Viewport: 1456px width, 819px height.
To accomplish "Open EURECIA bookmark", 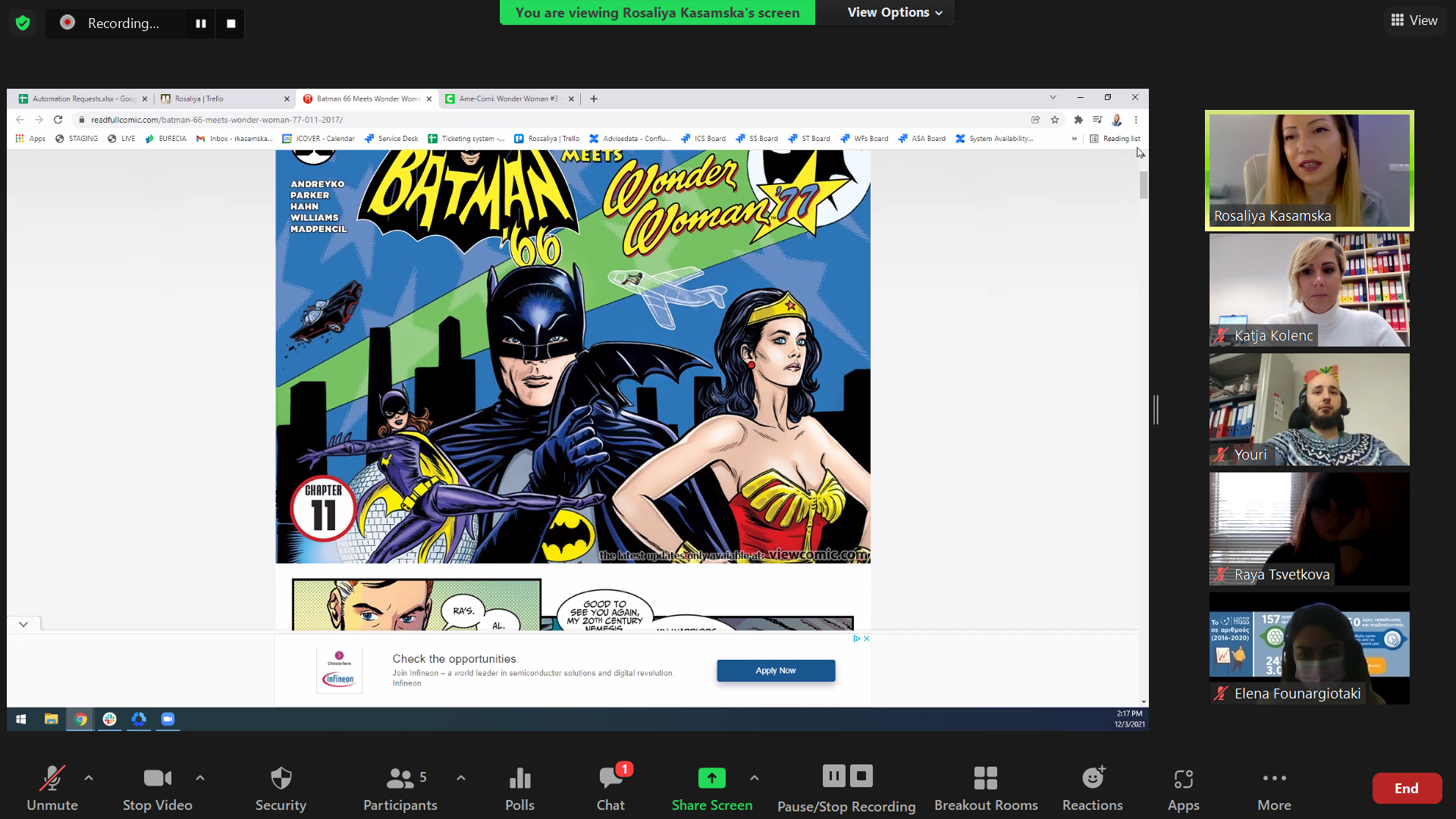I will 166,139.
